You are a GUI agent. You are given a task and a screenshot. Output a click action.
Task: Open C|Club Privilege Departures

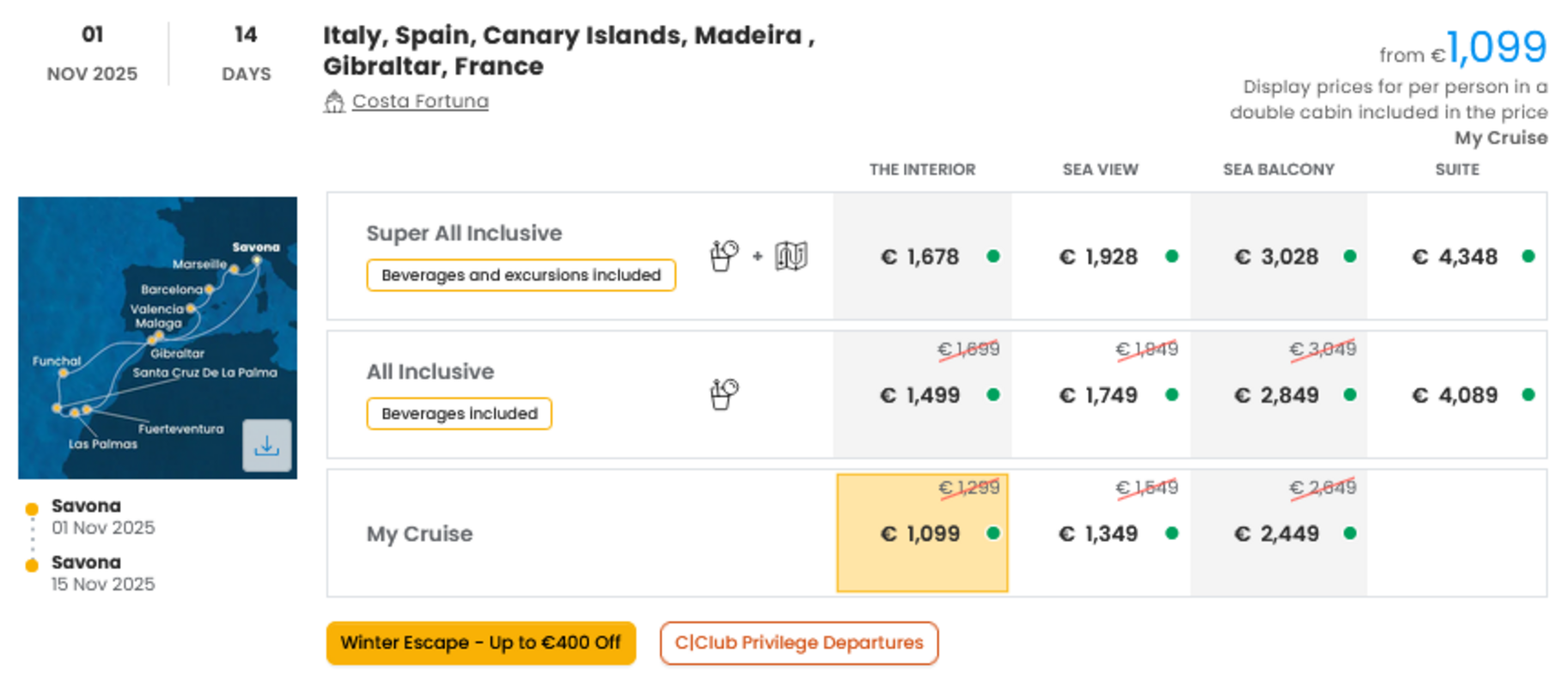799,643
